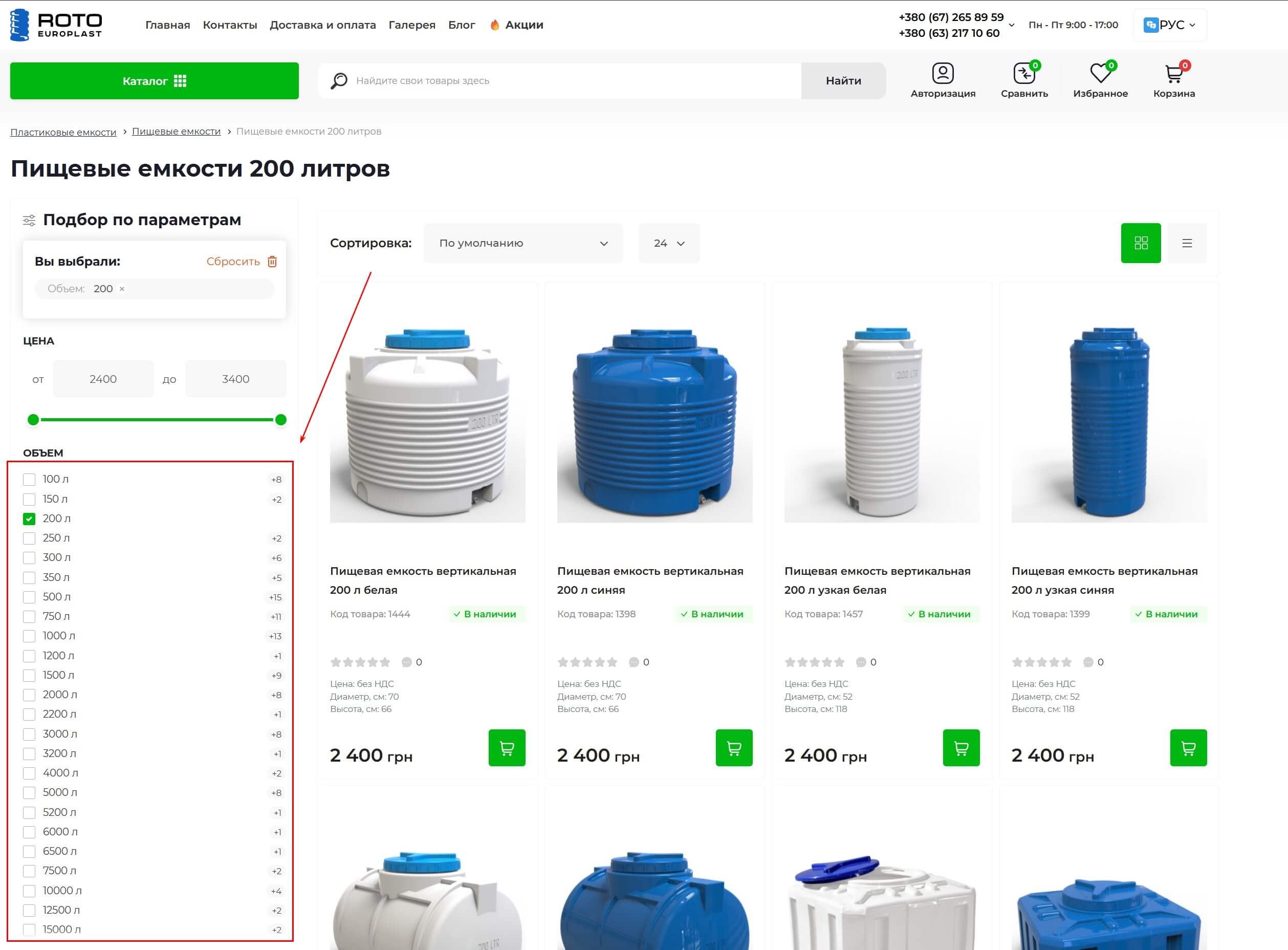
Task: Open the white 200 л узкая белая tank image
Action: (882, 425)
